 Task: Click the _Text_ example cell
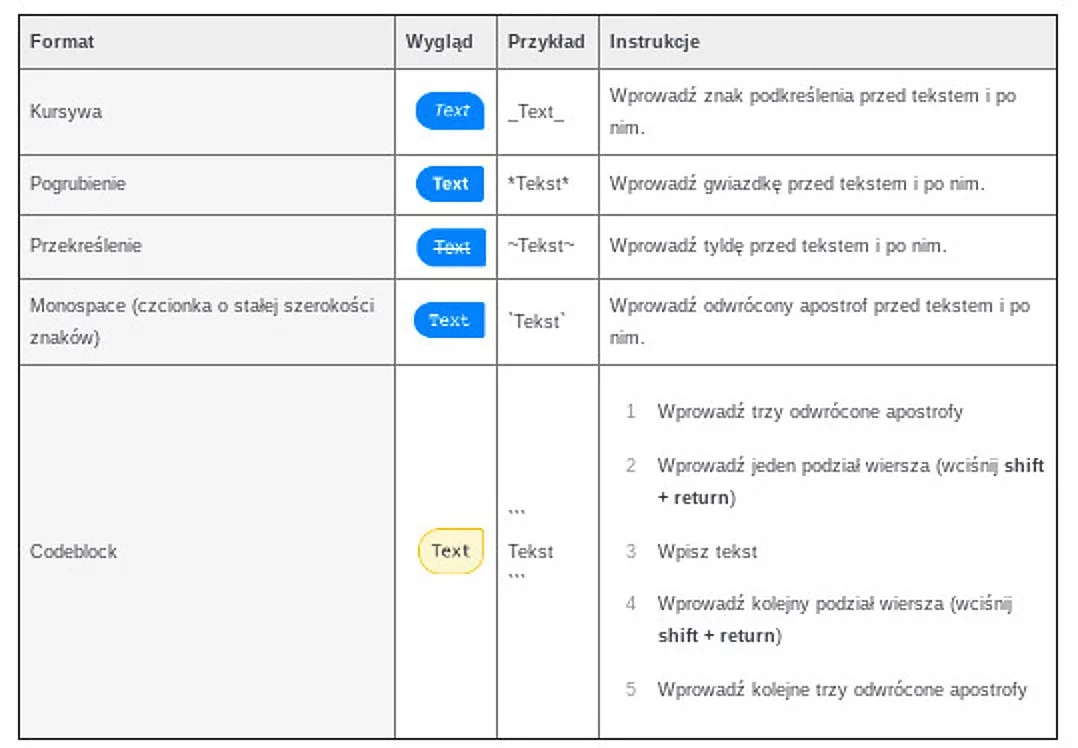point(536,112)
